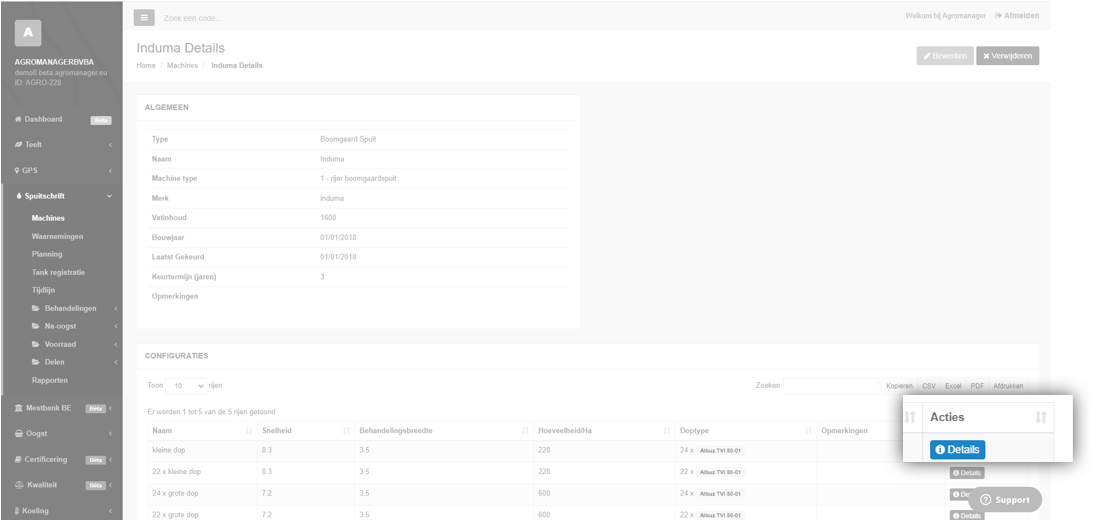
Task: Click the Afdrukken print button
Action: [x=1008, y=386]
